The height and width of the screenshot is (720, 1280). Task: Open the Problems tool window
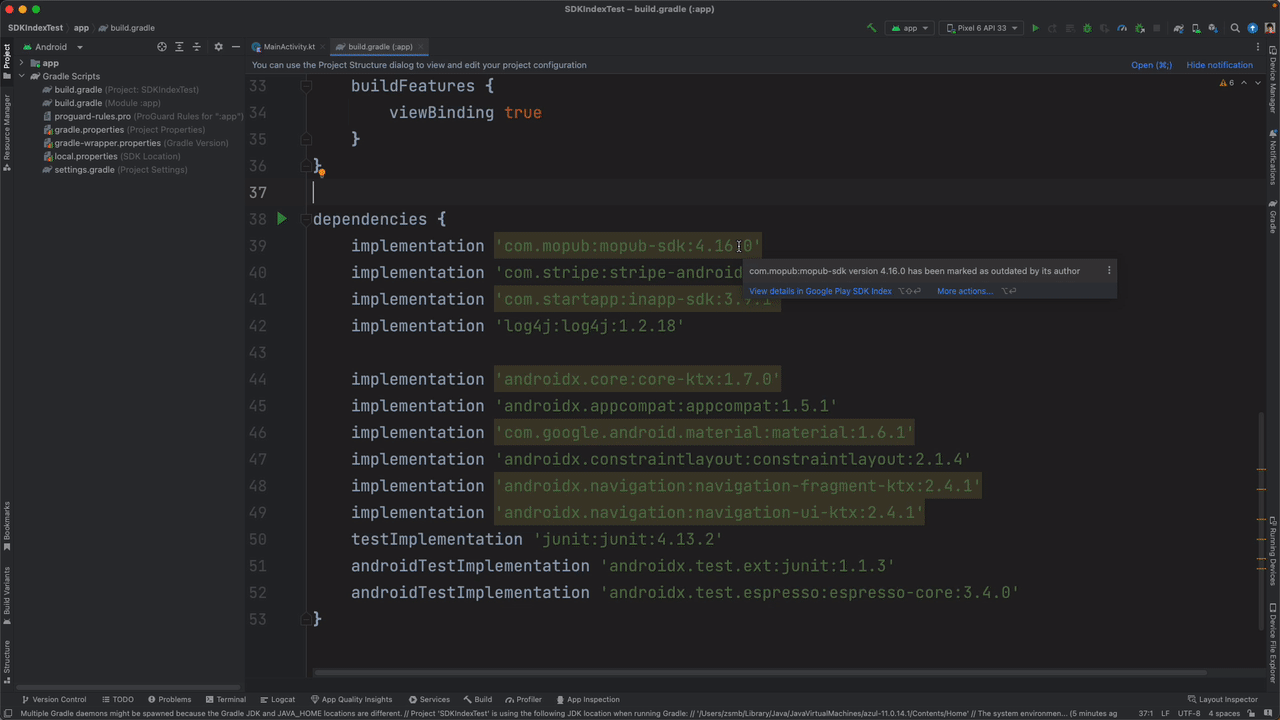169,700
